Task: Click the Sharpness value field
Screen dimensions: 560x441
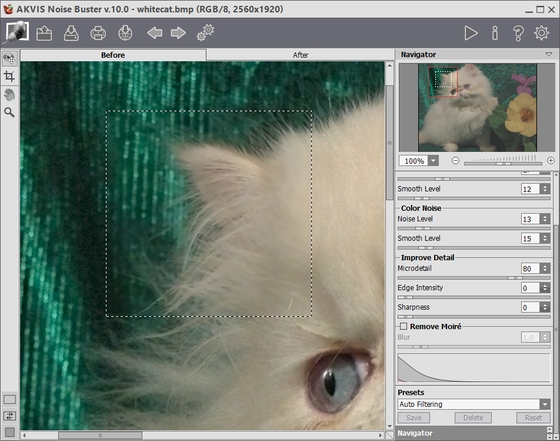Action: 530,307
